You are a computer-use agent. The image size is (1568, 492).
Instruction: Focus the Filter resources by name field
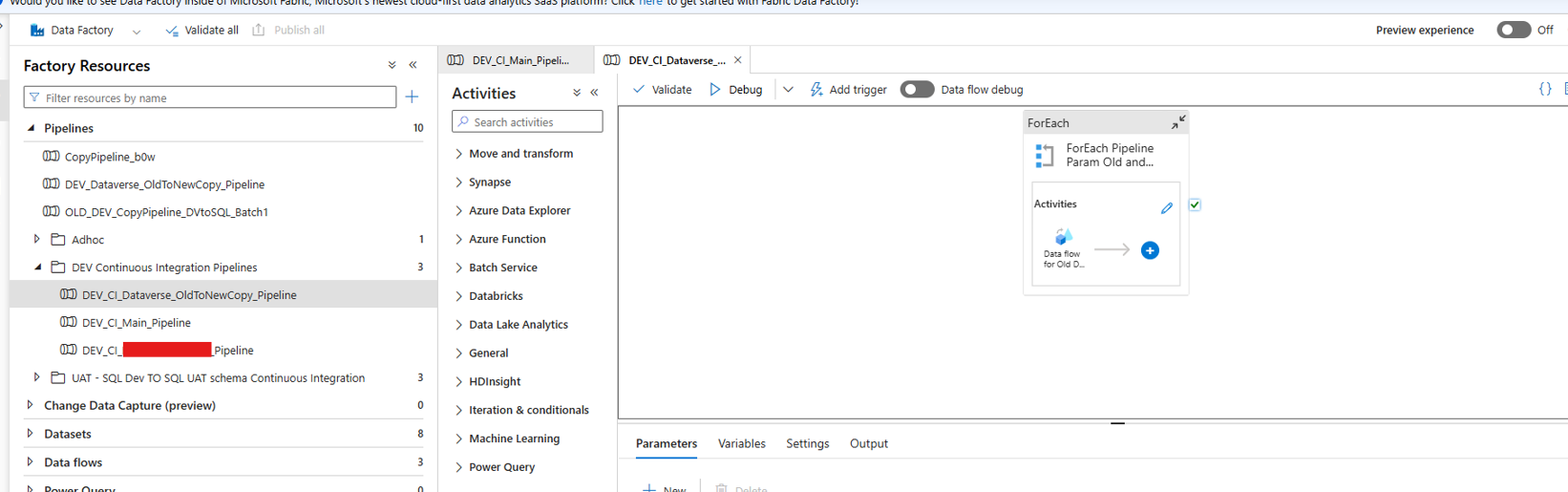tap(210, 97)
